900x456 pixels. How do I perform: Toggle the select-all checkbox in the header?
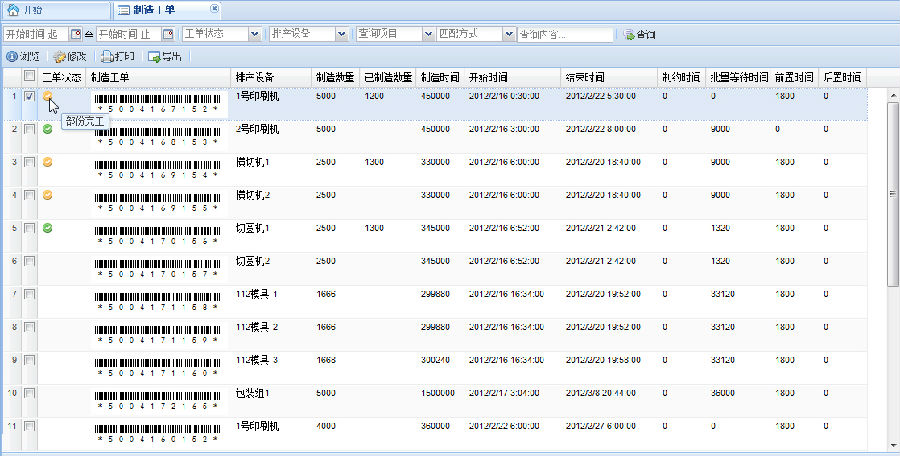(29, 75)
